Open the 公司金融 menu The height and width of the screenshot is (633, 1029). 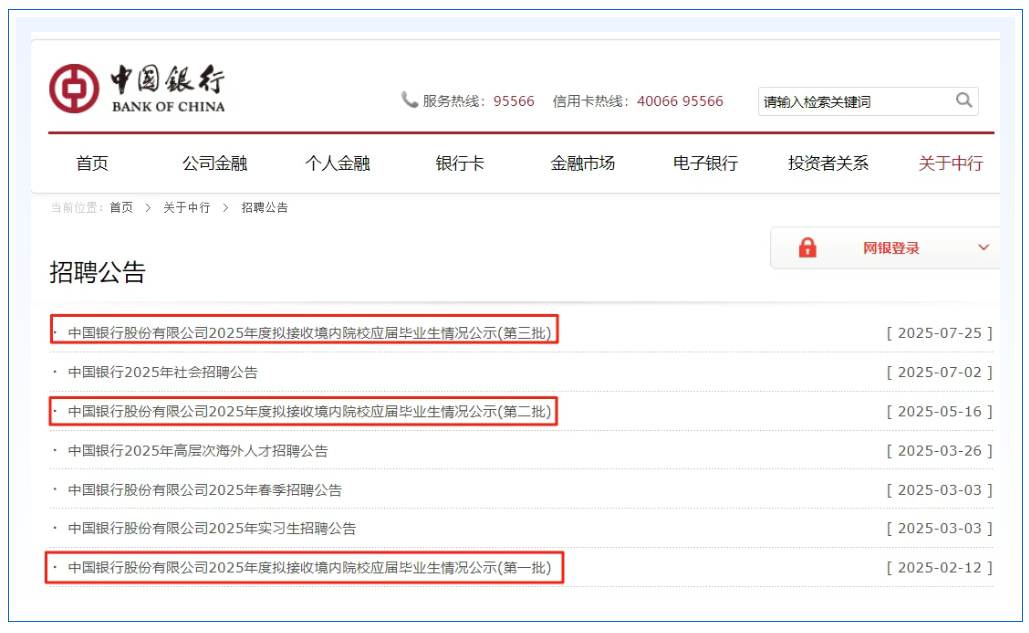215,163
